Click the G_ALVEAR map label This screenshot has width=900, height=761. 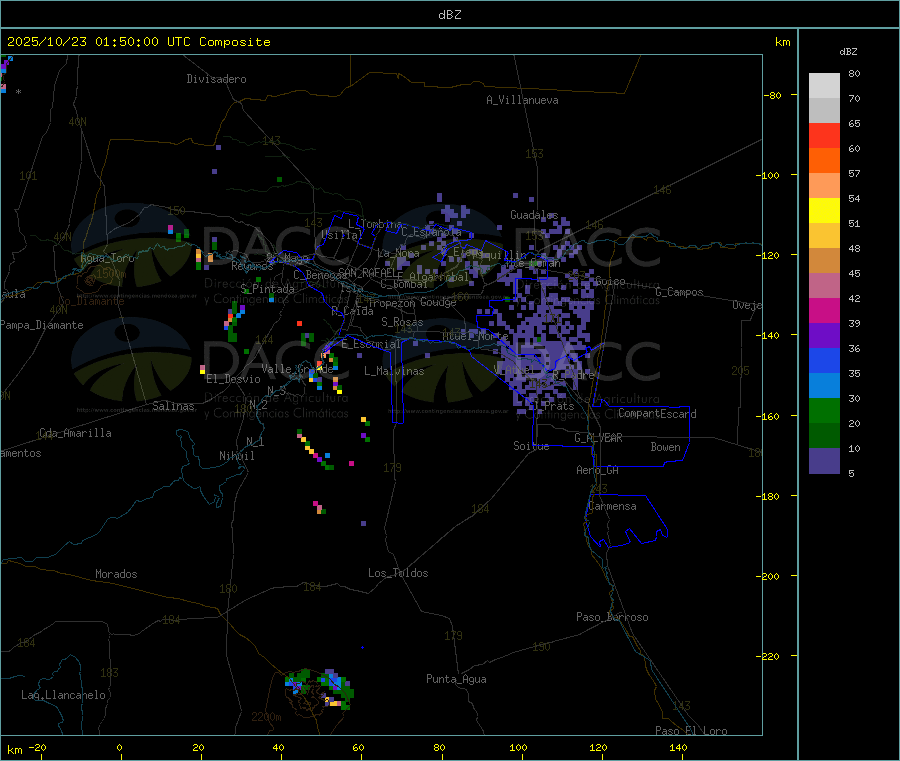599,438
